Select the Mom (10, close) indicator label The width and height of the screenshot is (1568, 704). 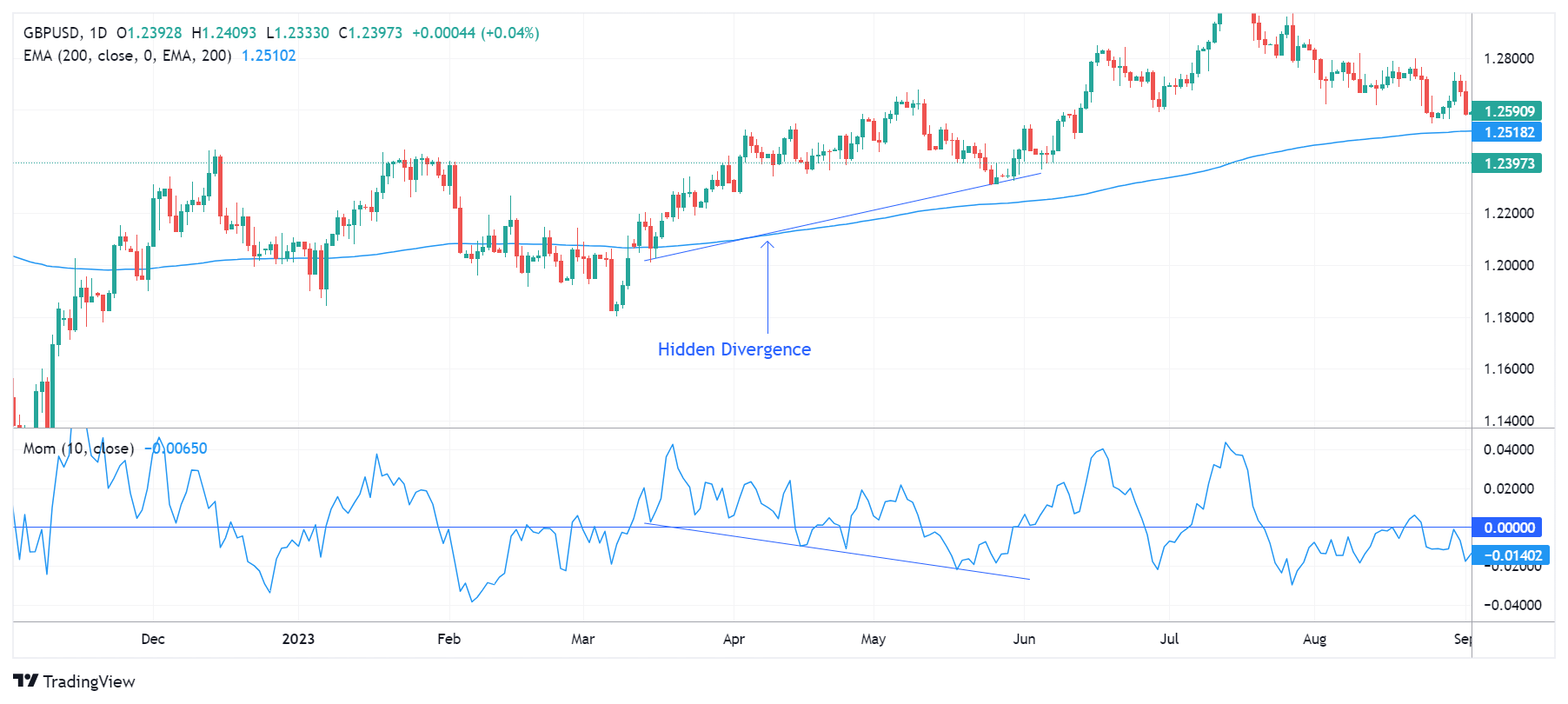tap(78, 448)
